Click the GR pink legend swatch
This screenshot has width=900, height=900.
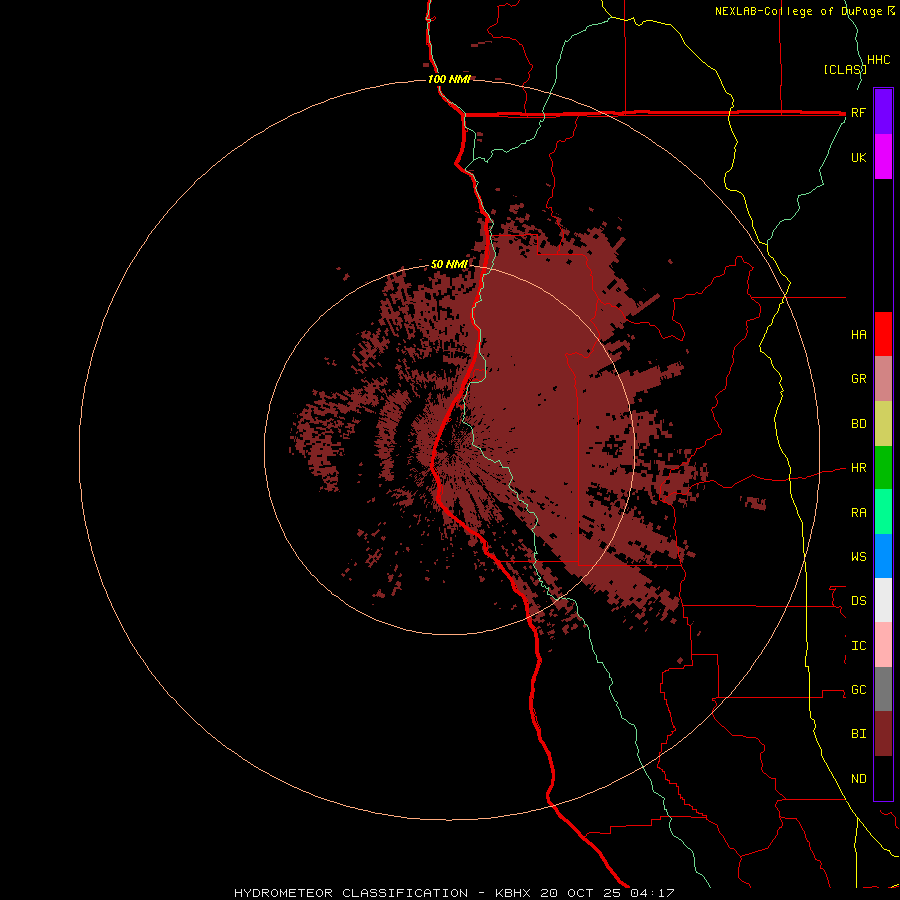pyautogui.click(x=883, y=379)
